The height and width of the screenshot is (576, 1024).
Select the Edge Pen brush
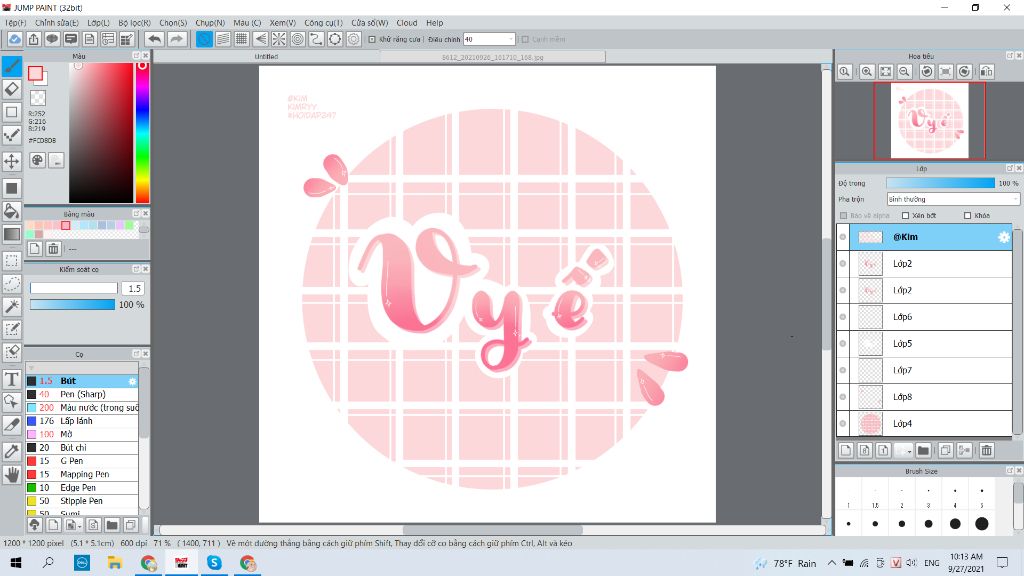(x=82, y=488)
